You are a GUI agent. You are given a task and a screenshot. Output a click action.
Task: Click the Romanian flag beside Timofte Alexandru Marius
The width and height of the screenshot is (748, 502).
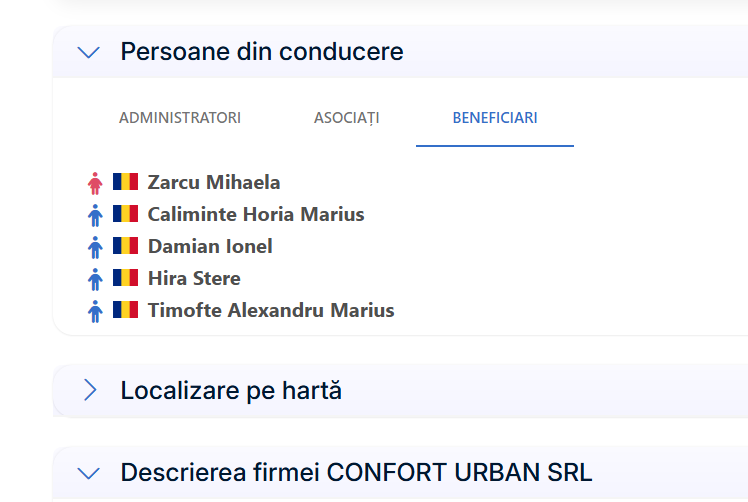(125, 309)
